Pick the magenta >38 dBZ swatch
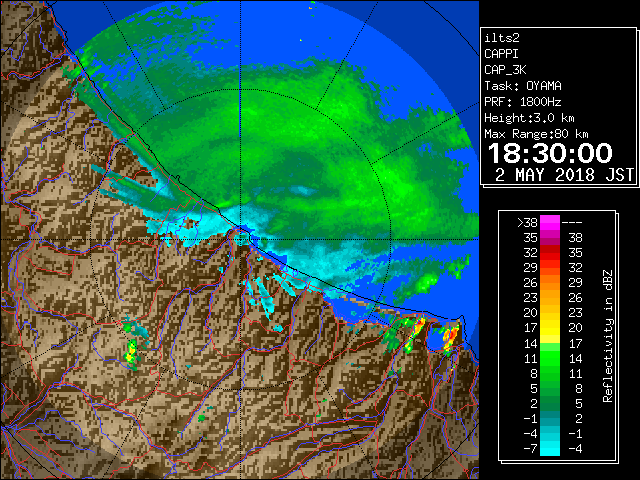The height and width of the screenshot is (480, 640). (x=550, y=223)
